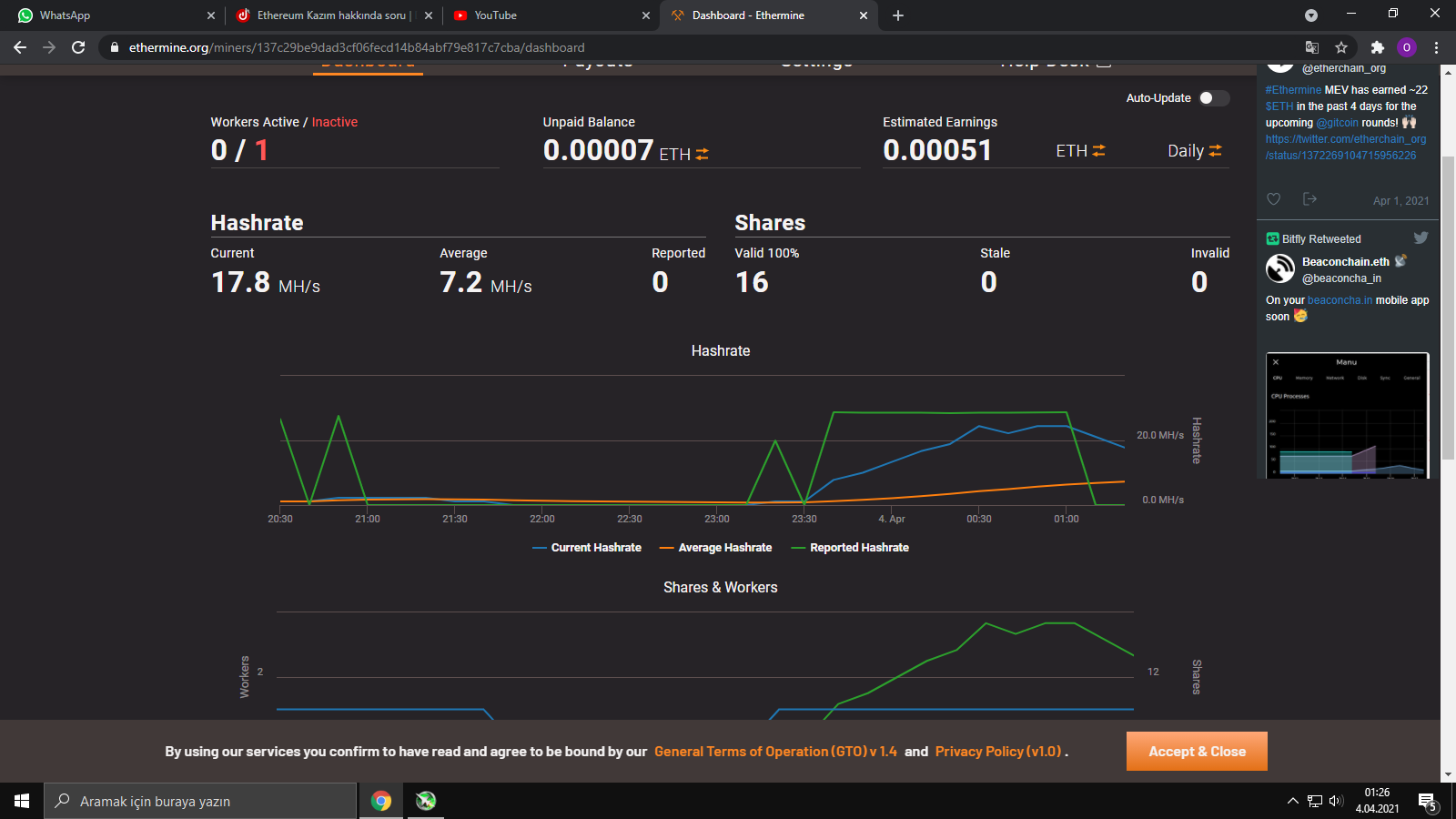Open the @beaconcha_in handle
The image size is (1456, 819).
pyautogui.click(x=1341, y=278)
